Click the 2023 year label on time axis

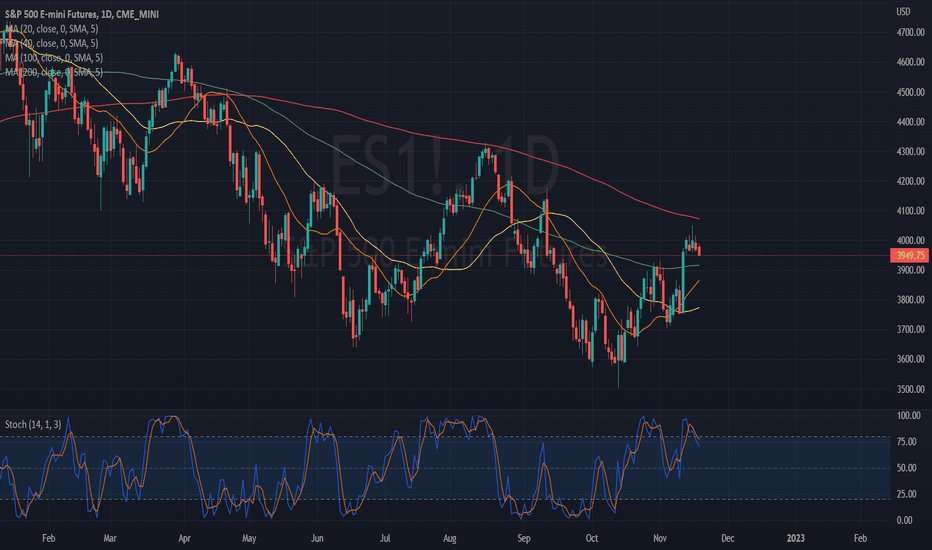[795, 538]
